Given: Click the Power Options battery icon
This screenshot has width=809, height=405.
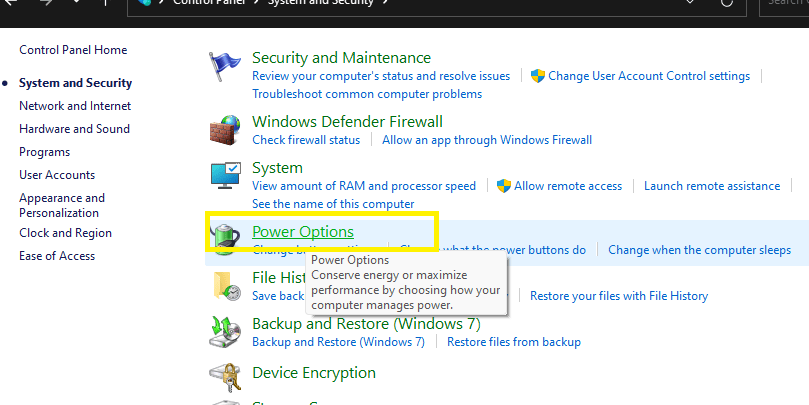Looking at the screenshot, I should point(225,238).
